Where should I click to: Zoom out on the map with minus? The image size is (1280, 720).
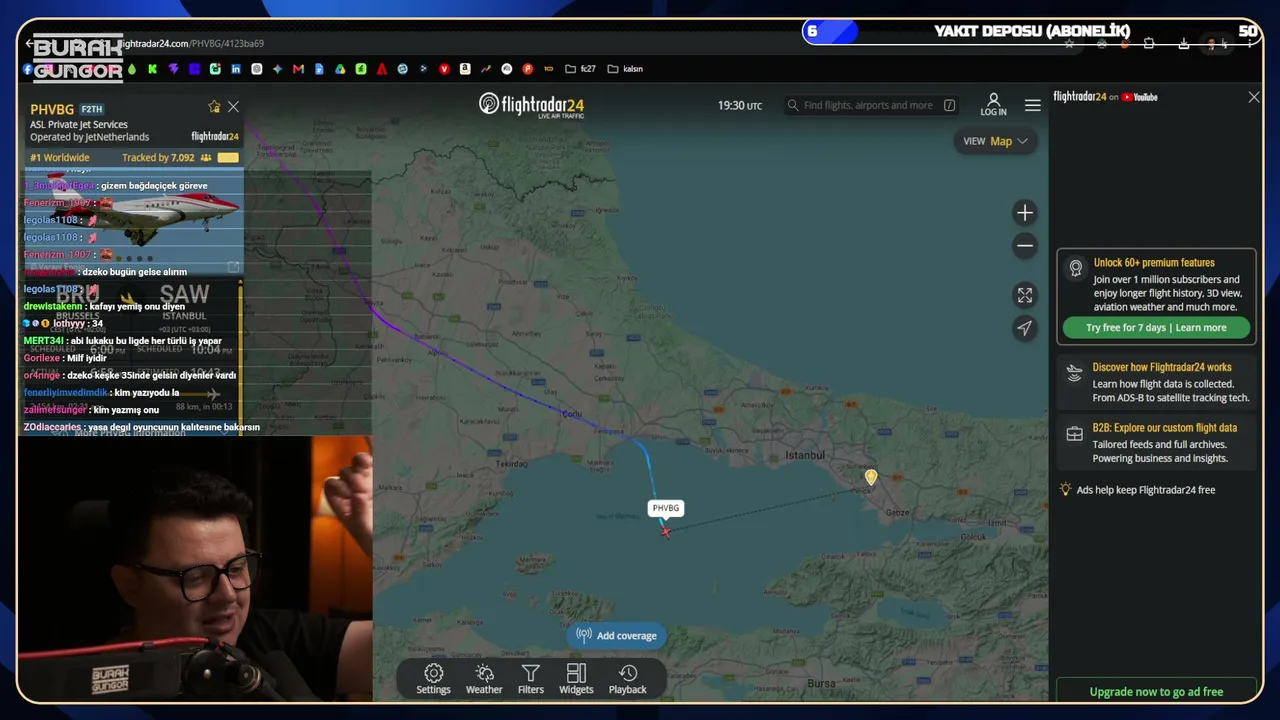[x=1025, y=246]
